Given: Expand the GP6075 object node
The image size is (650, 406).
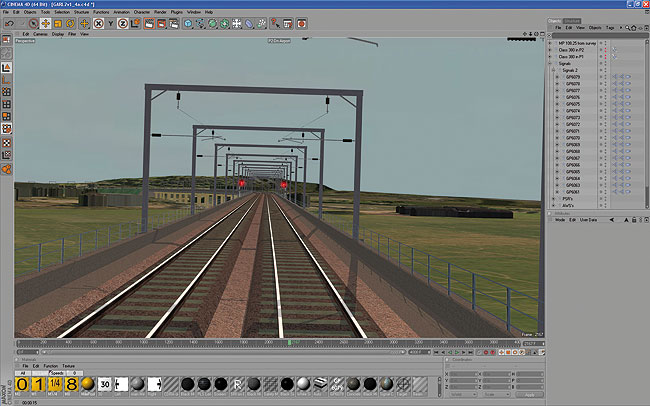Looking at the screenshot, I should point(558,104).
